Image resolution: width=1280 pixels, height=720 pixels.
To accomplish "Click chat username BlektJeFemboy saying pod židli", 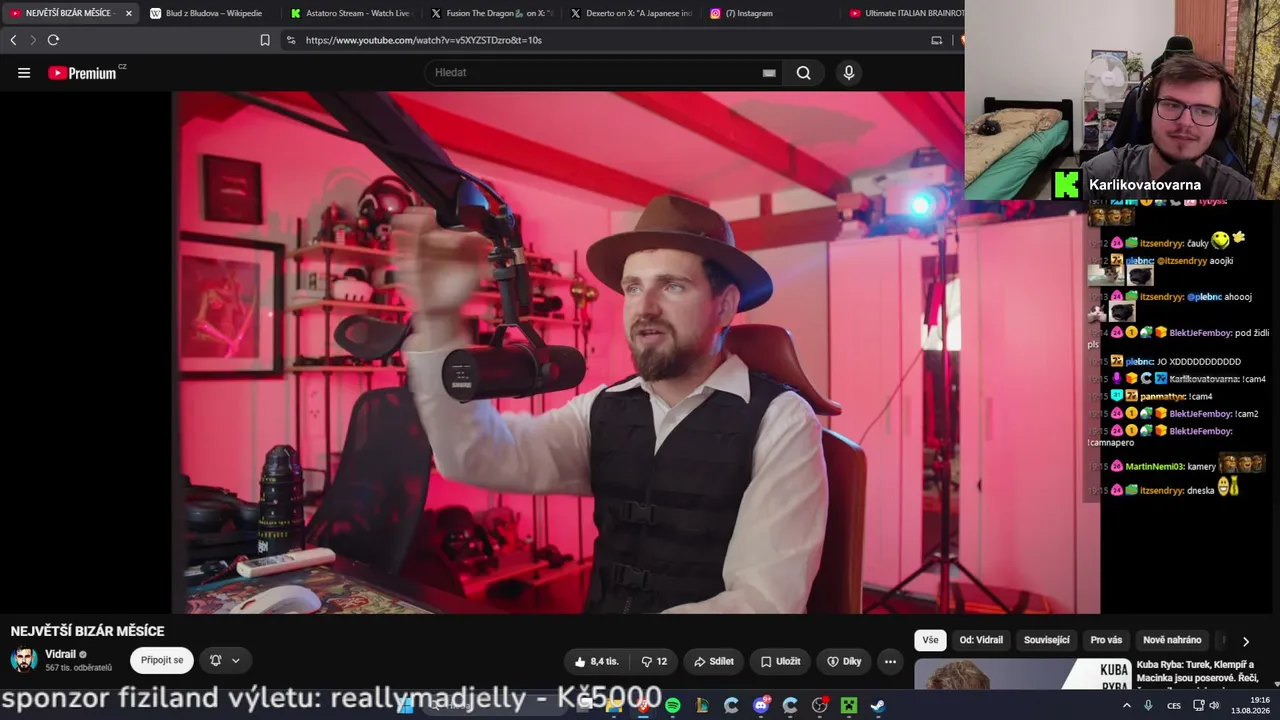I will click(x=1200, y=332).
